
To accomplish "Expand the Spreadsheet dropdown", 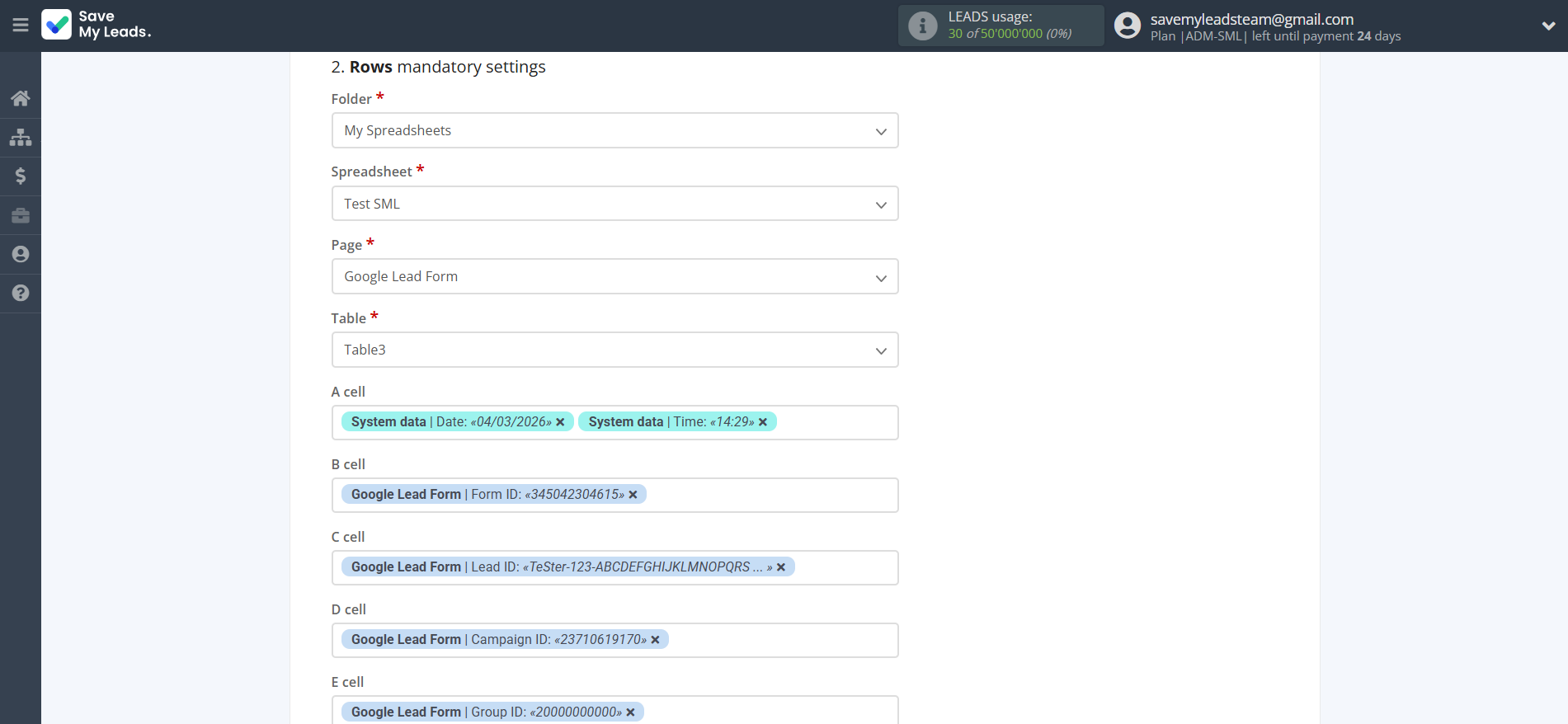I will [x=614, y=204].
